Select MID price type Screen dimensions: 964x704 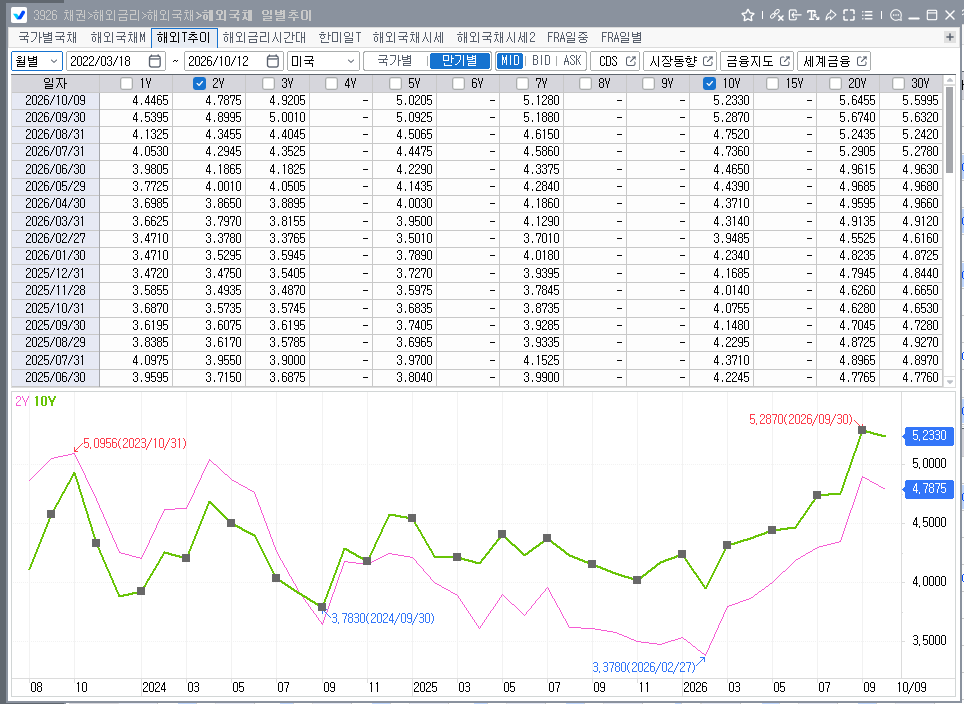point(510,61)
